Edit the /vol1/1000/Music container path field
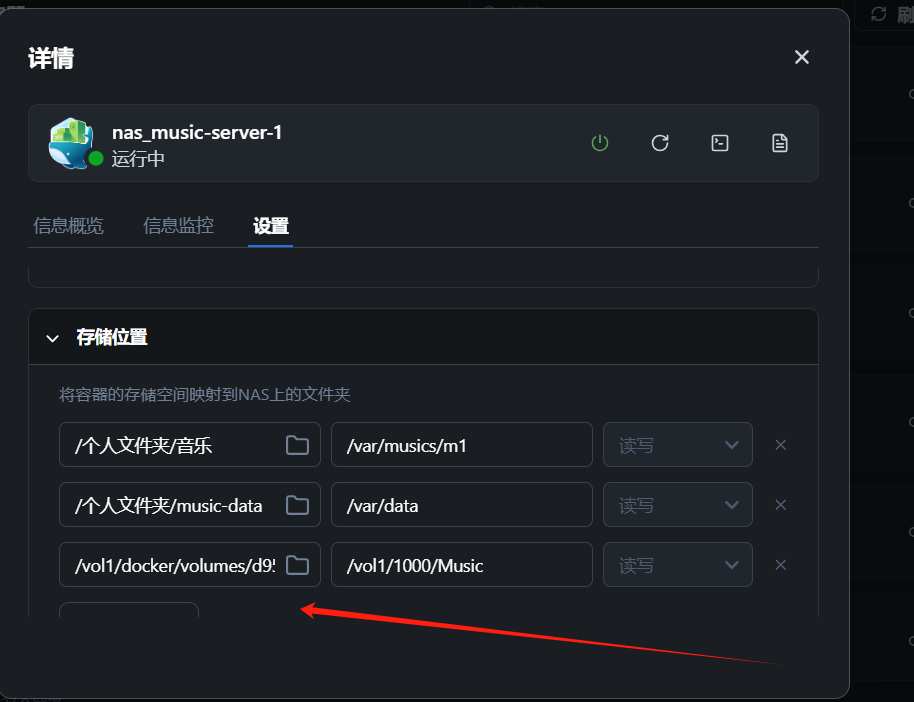Viewport: 914px width, 702px height. [x=462, y=565]
